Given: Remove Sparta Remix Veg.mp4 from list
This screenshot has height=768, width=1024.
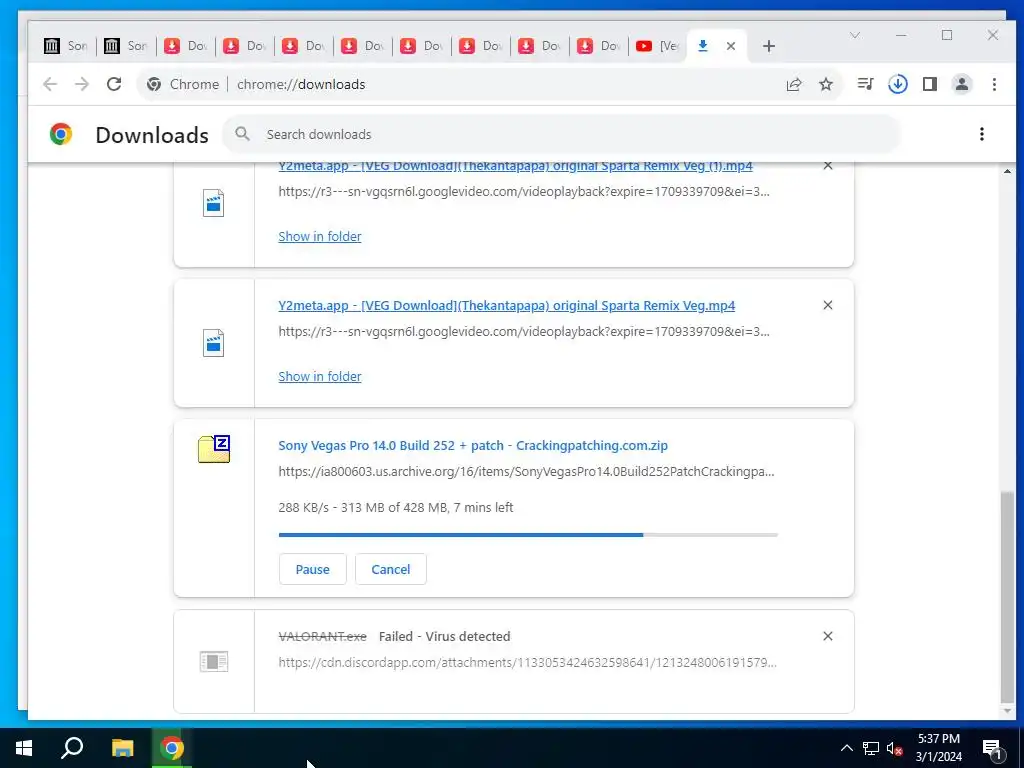Looking at the screenshot, I should pyautogui.click(x=827, y=305).
